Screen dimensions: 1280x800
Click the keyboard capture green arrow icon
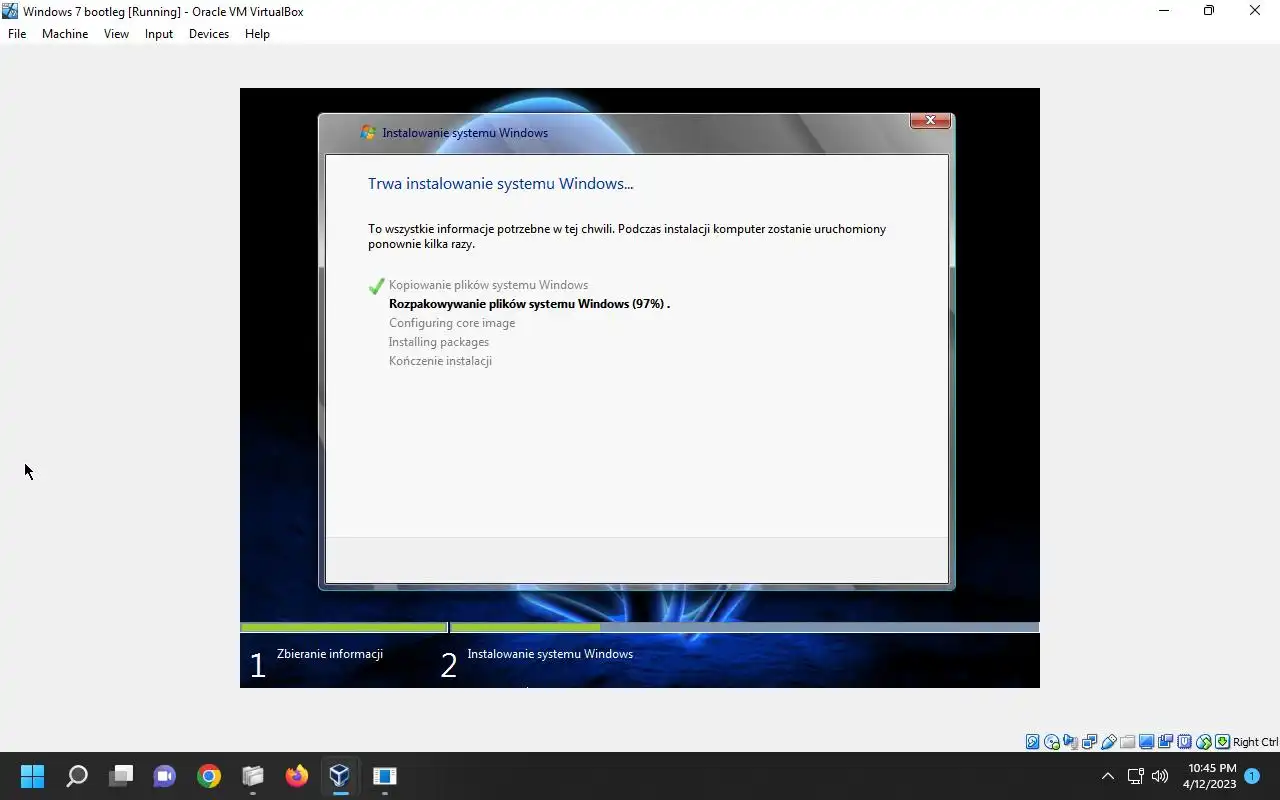coord(1222,742)
